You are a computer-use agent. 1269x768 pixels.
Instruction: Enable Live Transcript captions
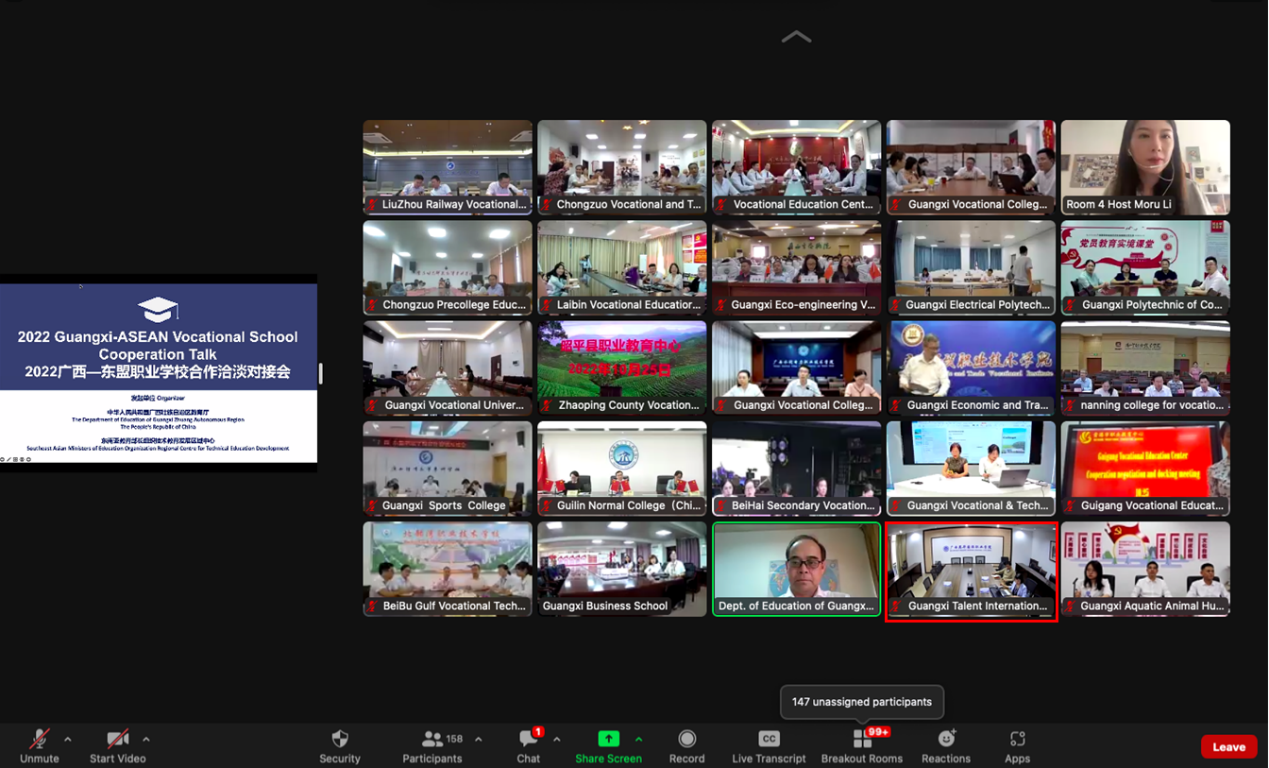(768, 745)
